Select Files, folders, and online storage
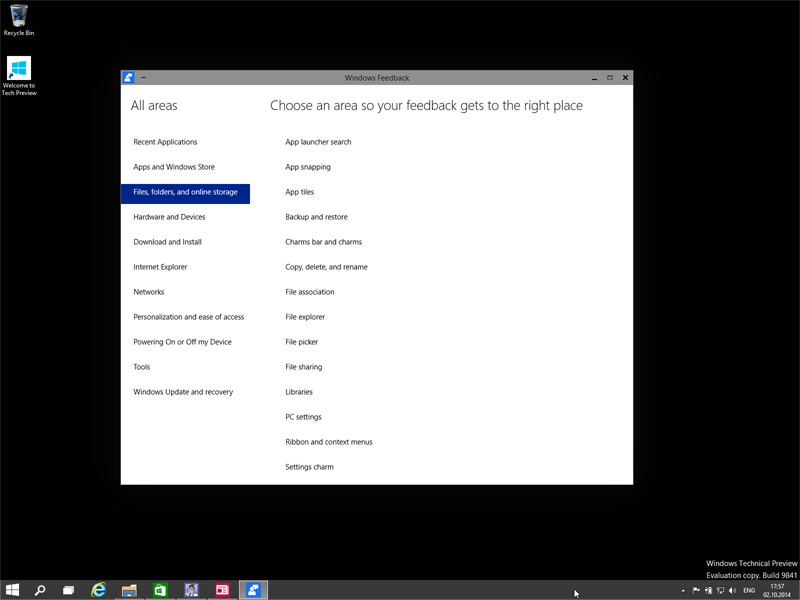800x600 pixels. point(185,193)
